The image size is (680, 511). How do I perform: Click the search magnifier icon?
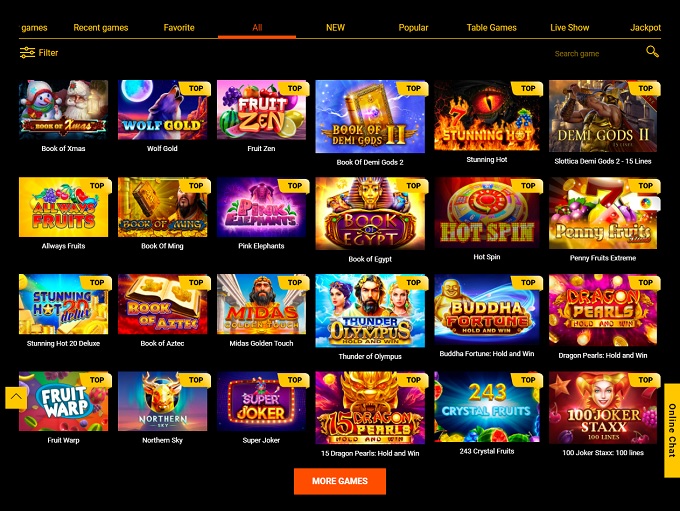point(652,52)
